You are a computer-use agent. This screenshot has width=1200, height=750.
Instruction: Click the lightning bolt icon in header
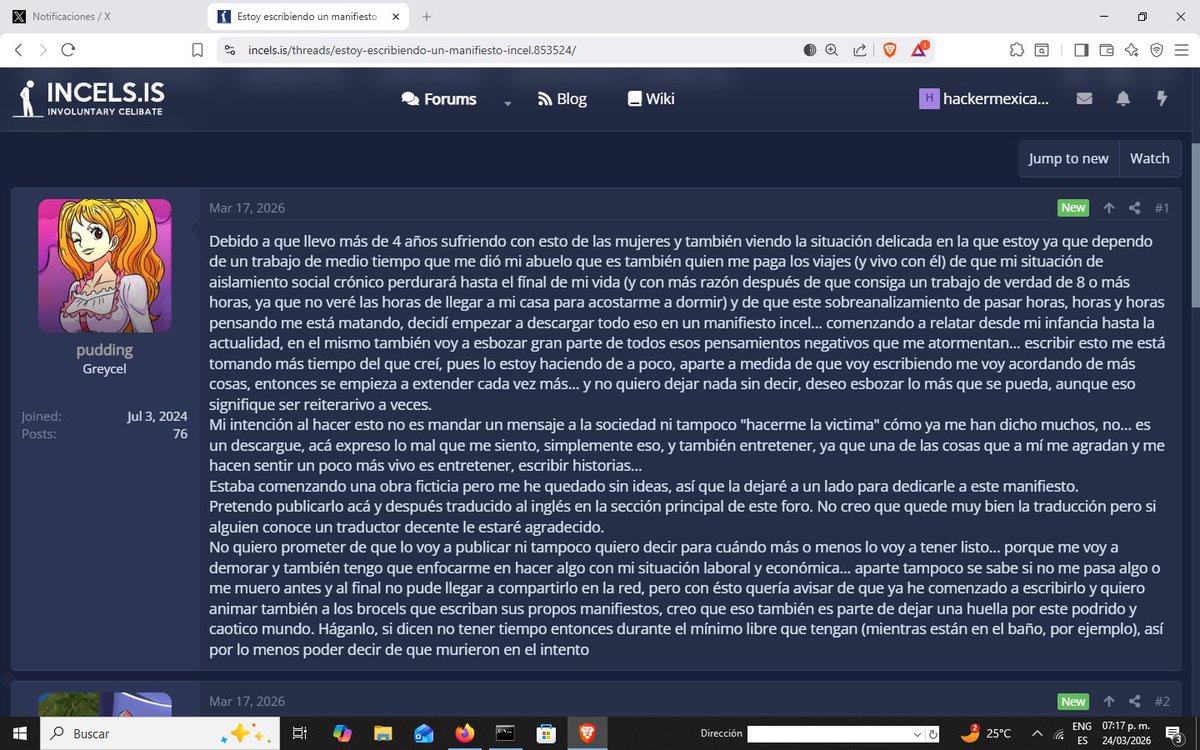click(1160, 98)
